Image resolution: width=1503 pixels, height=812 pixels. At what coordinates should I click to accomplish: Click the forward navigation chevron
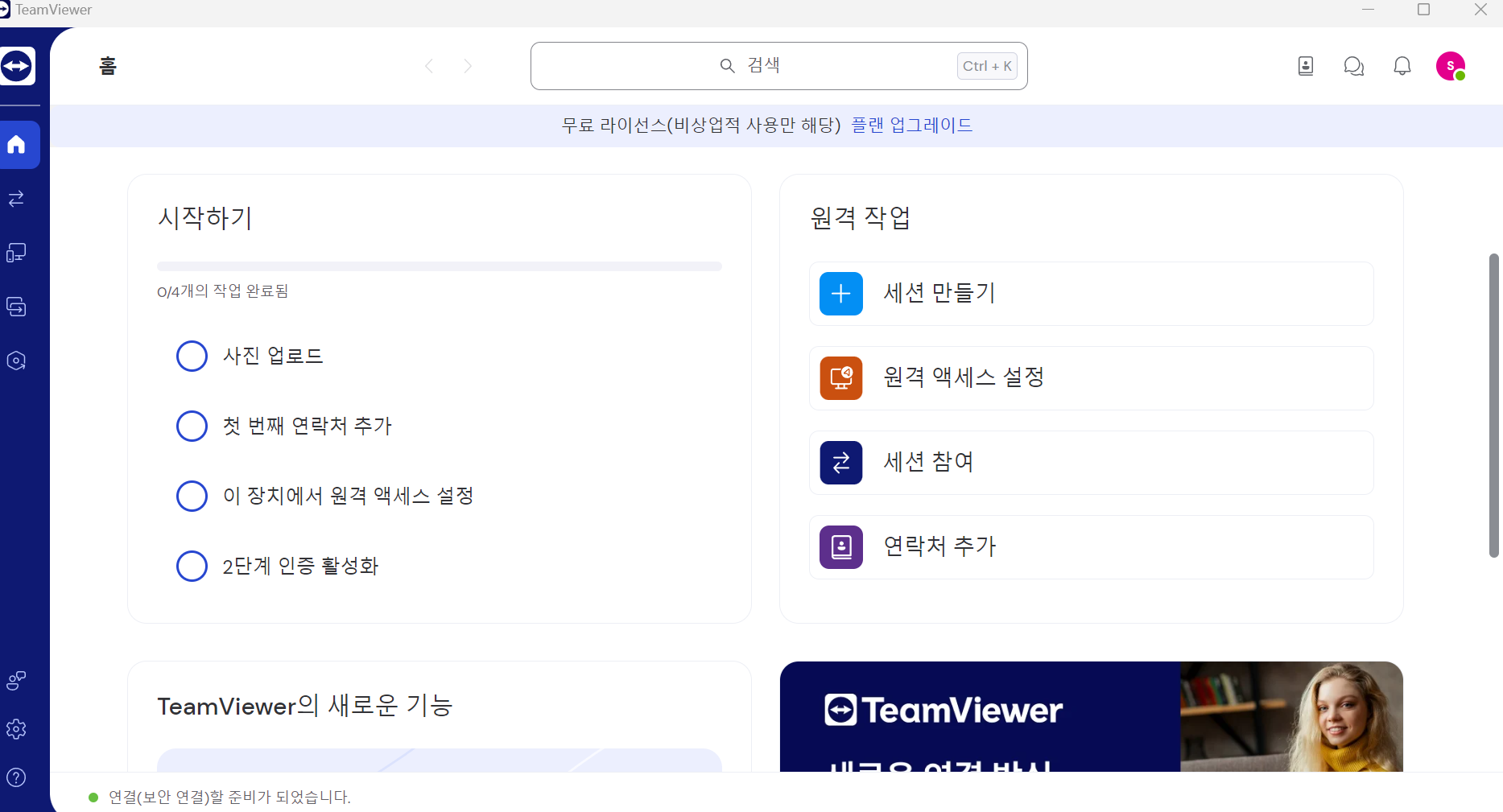click(x=468, y=66)
